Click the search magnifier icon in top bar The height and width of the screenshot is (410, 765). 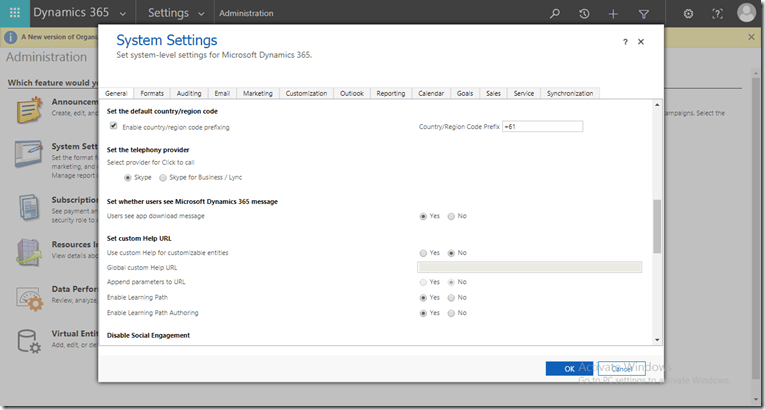pyautogui.click(x=555, y=14)
